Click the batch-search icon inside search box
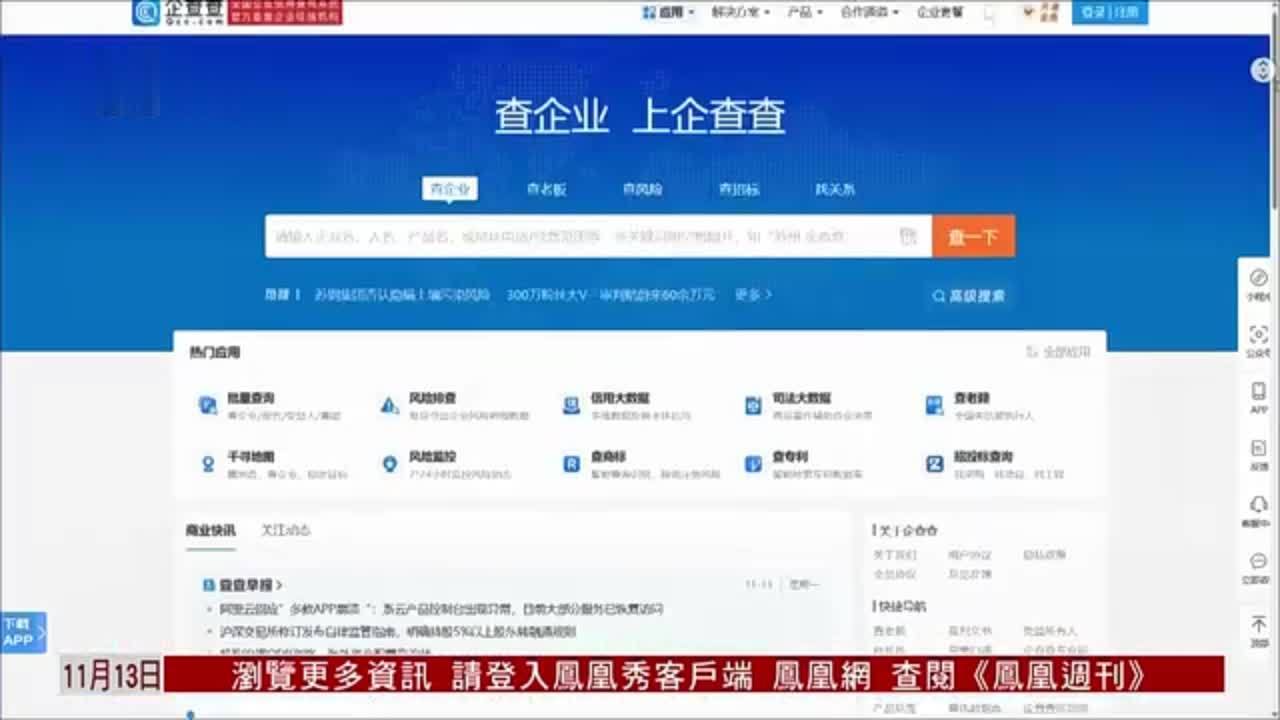The height and width of the screenshot is (720, 1280). click(908, 236)
